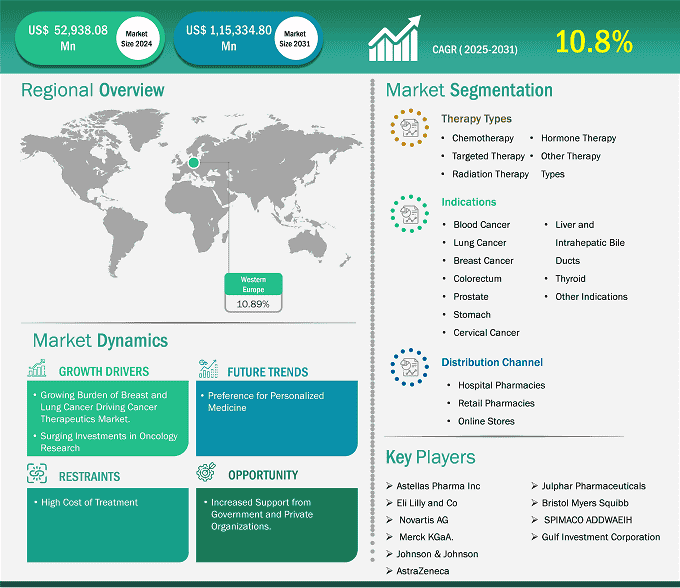Click Increased Support from Government text

[x=262, y=514]
